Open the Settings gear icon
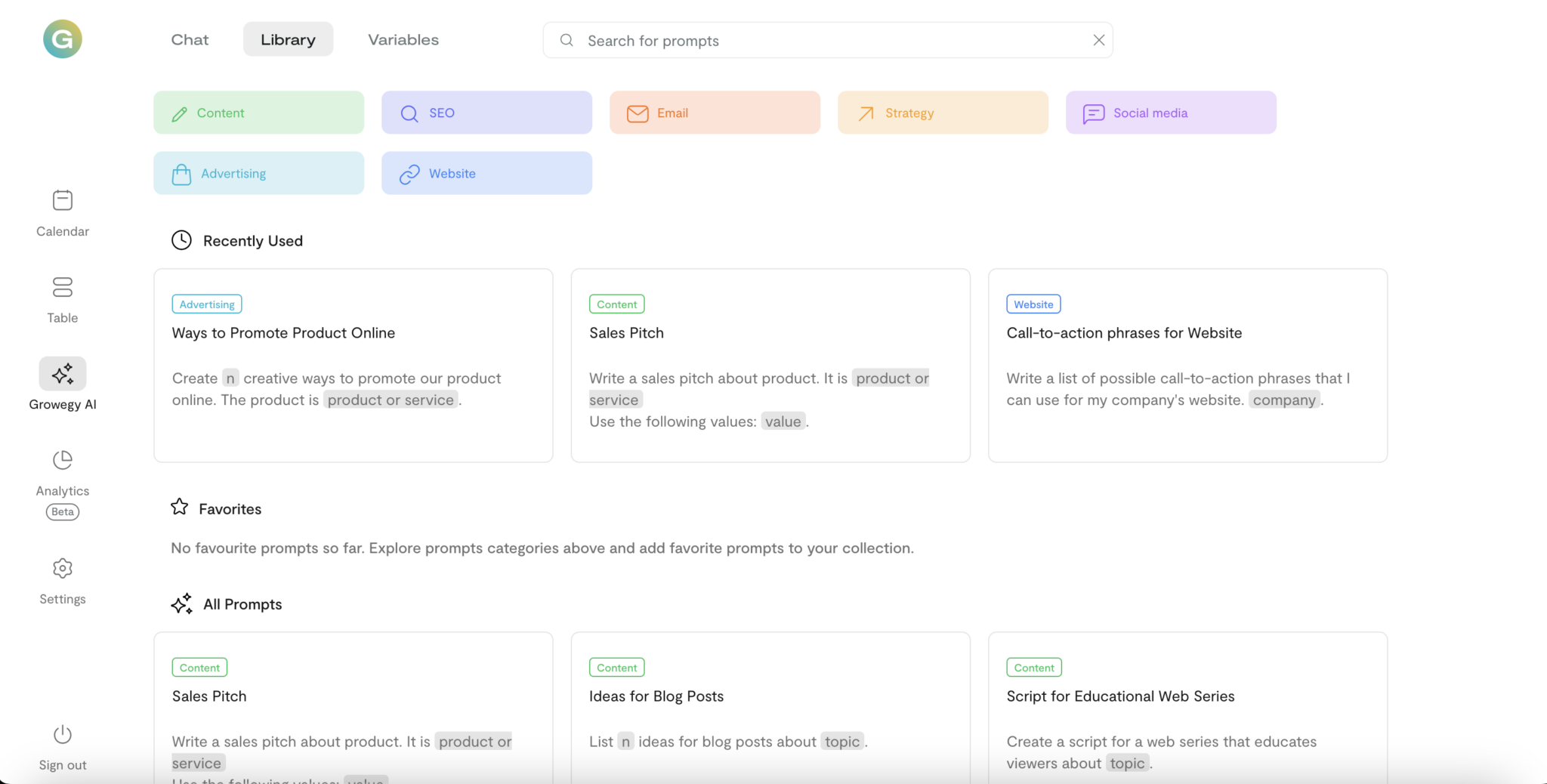1547x784 pixels. [x=63, y=569]
